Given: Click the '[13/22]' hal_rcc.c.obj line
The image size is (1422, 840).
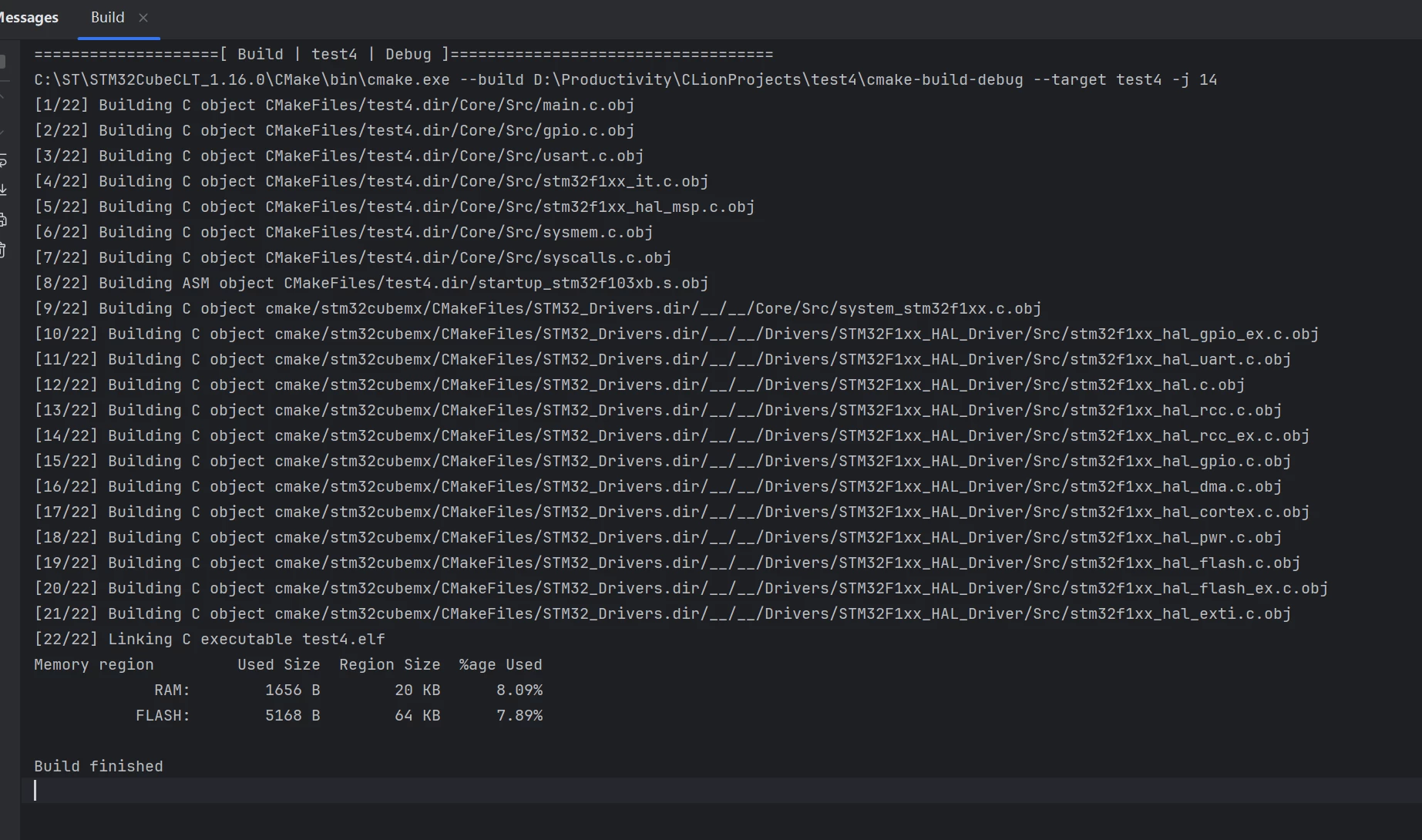Looking at the screenshot, I should [657, 411].
